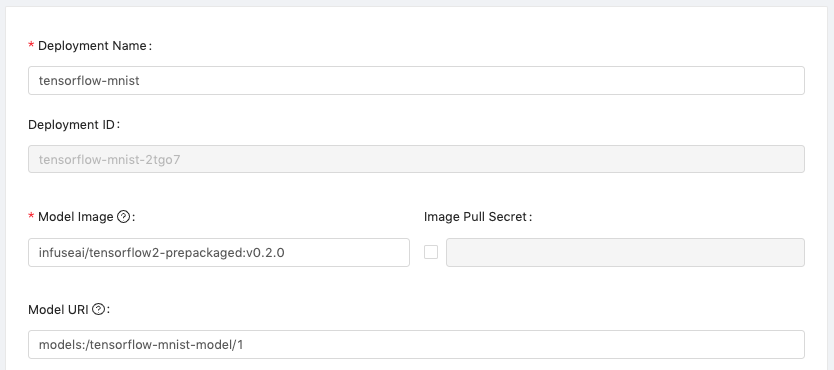Screen dimensions: 834x370
Task: Click the red asterisk beside Model Image
Action: coord(31,217)
